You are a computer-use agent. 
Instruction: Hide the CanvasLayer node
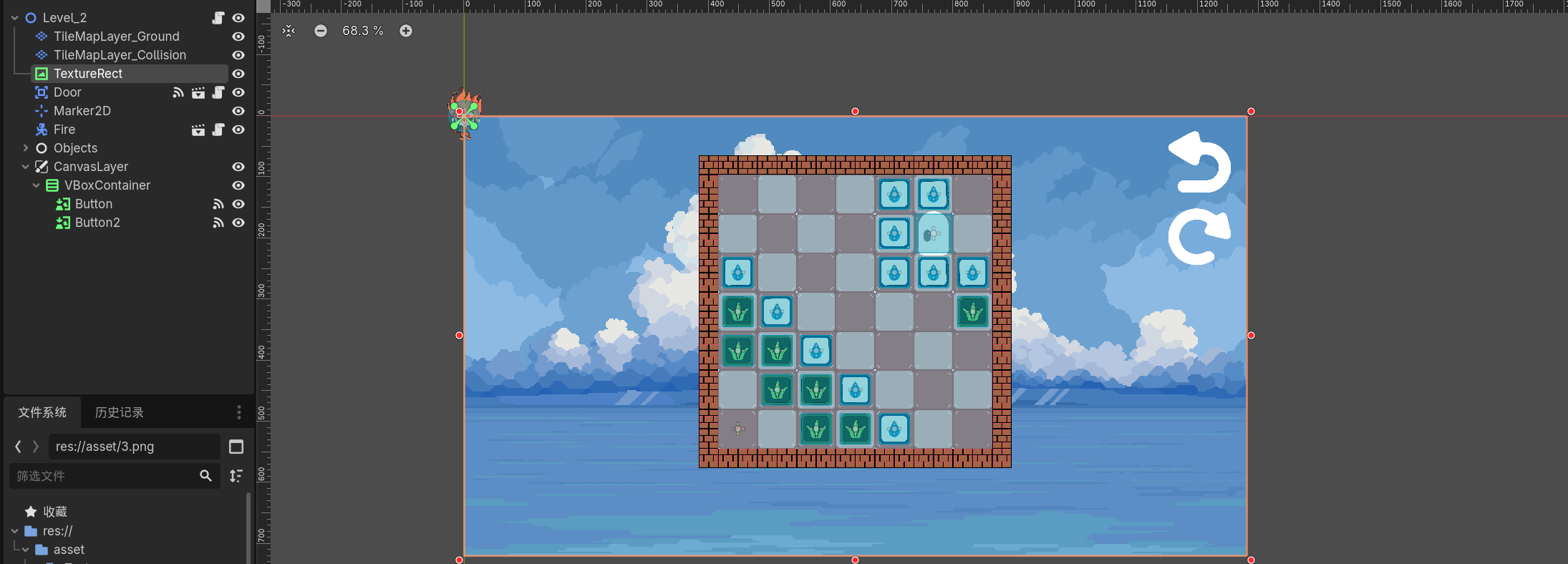[x=238, y=167]
